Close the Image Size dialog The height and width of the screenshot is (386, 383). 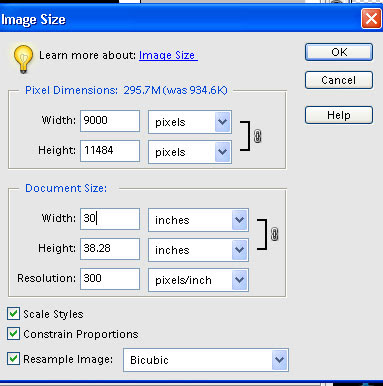pyautogui.click(x=371, y=19)
